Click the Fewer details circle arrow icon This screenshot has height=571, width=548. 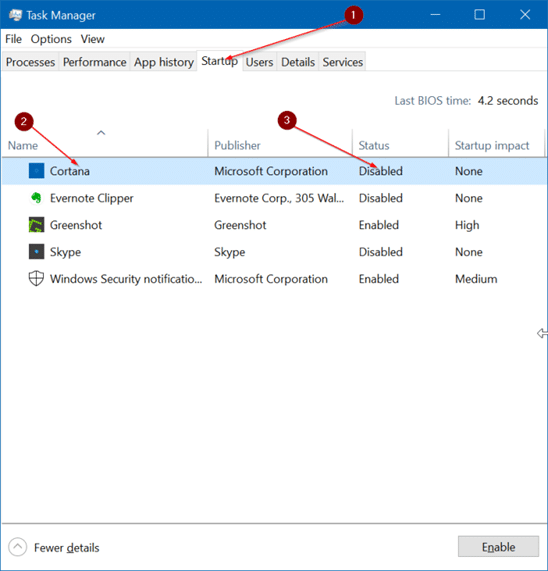[x=17, y=547]
